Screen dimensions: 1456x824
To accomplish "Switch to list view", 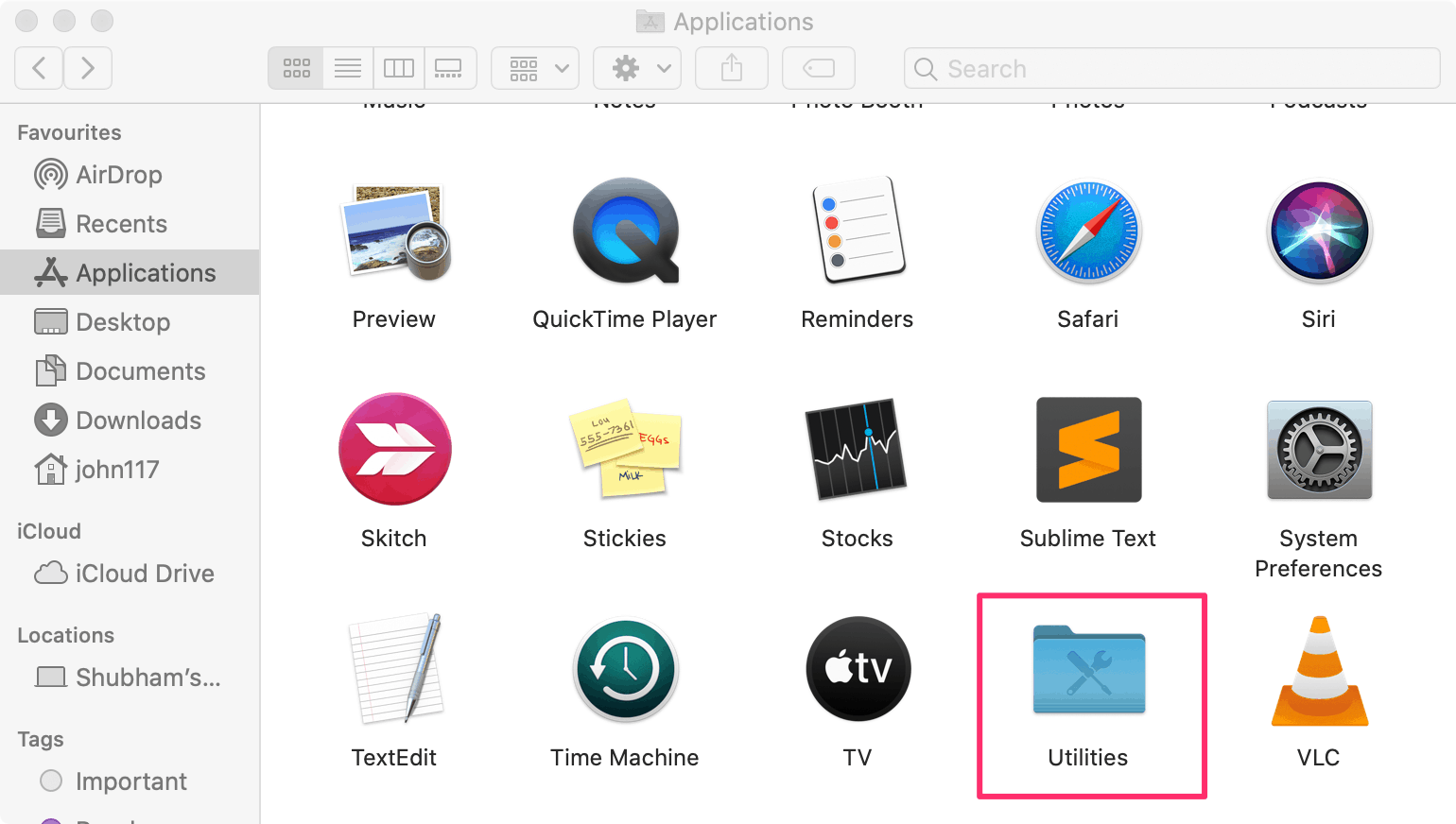I will 348,68.
